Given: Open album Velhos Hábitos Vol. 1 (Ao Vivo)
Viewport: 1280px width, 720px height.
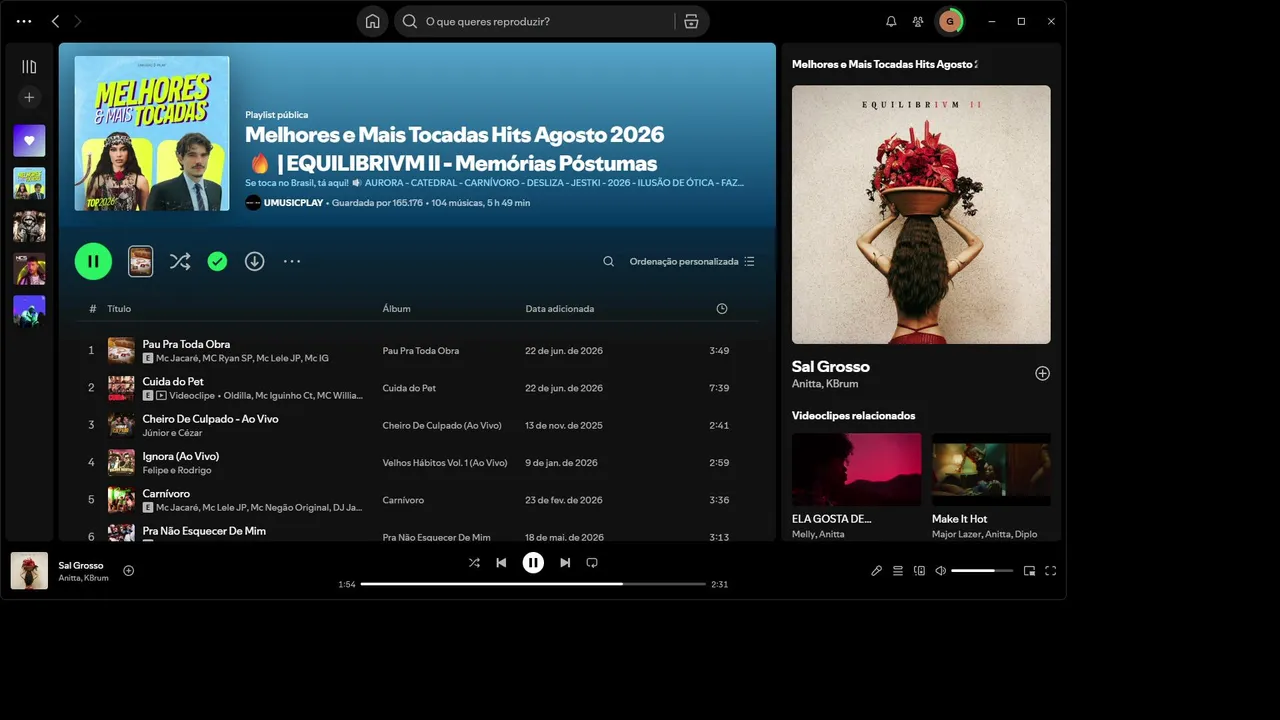Looking at the screenshot, I should click(x=445, y=463).
